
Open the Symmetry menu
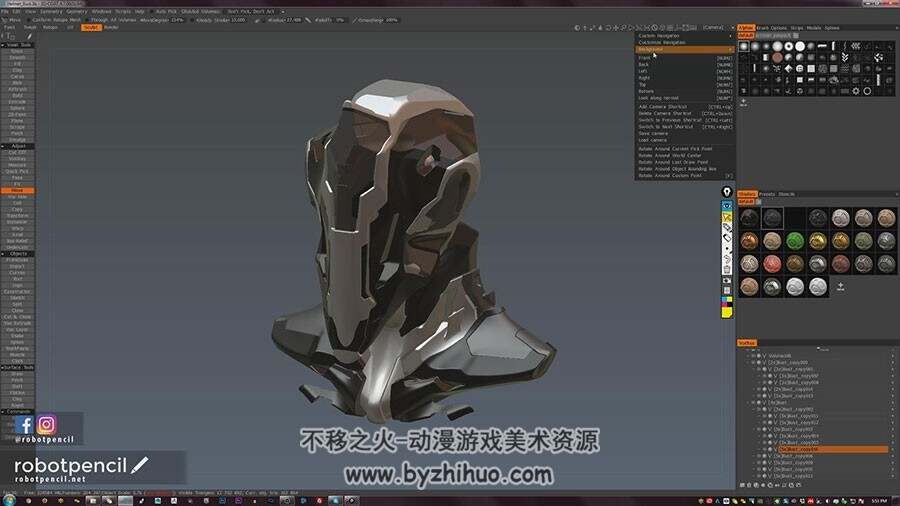click(51, 11)
